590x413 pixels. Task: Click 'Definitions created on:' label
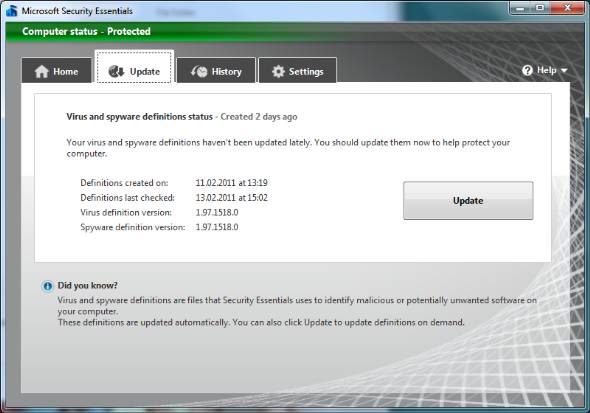(124, 183)
